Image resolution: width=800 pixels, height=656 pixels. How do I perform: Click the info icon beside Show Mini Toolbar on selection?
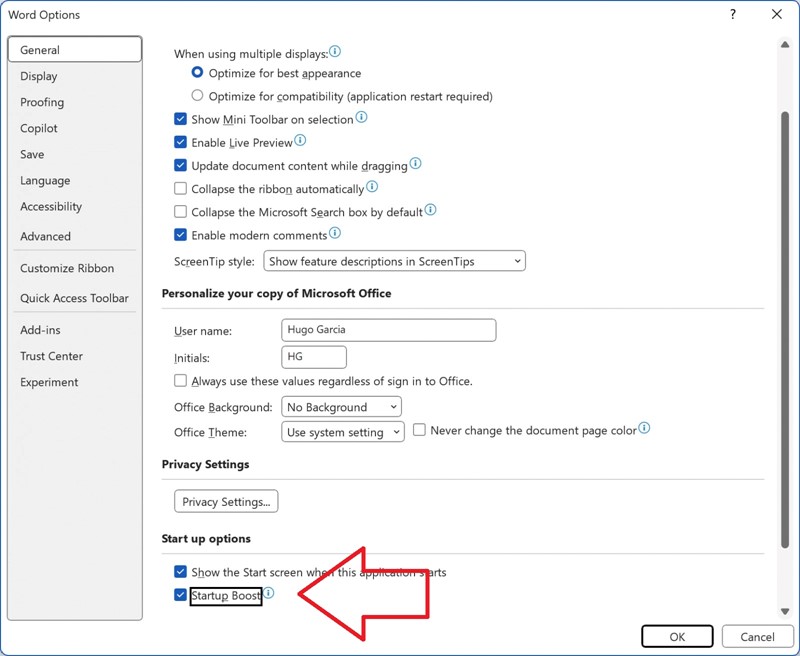click(361, 119)
